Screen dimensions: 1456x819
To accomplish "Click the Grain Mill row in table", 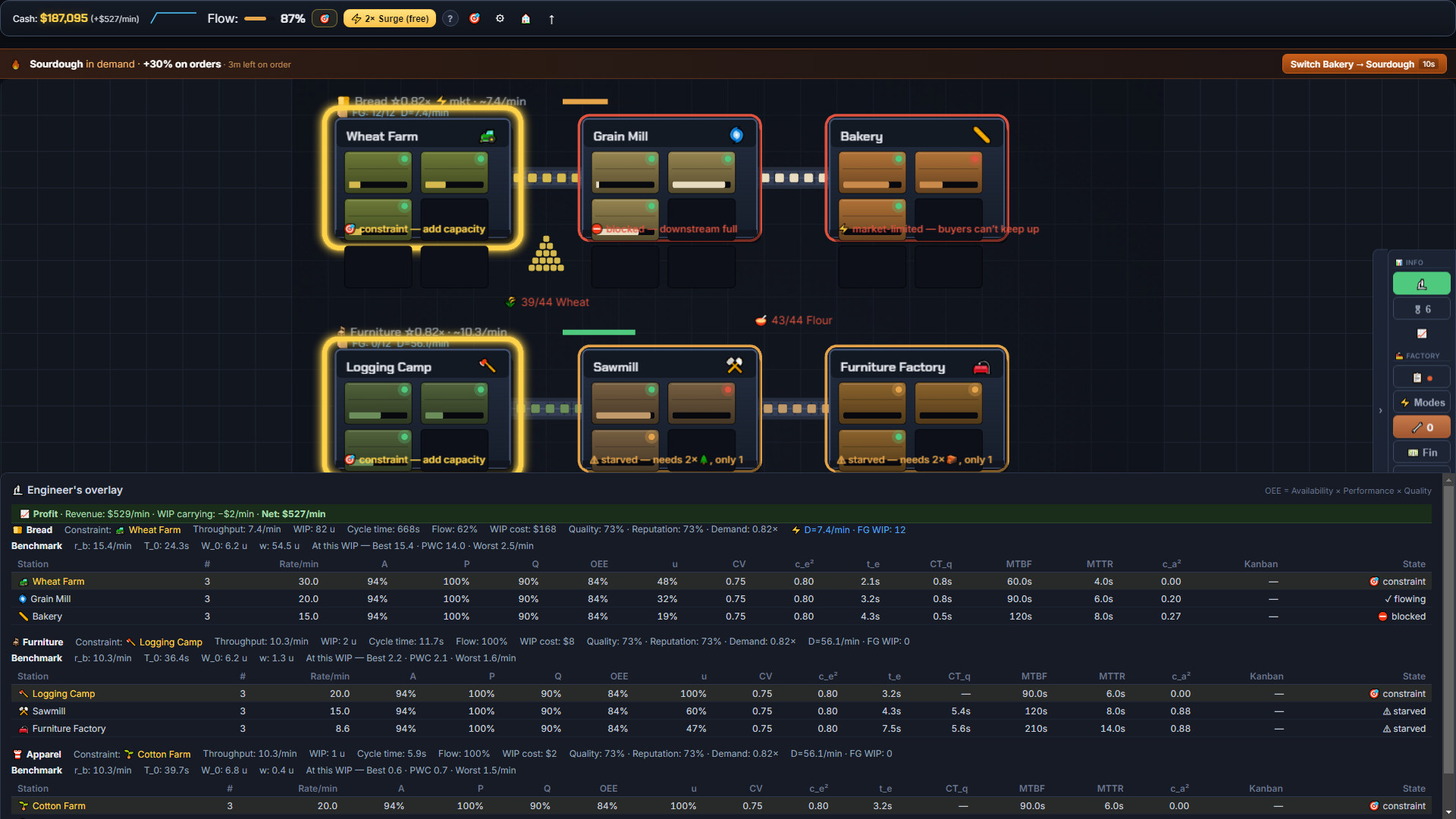I will (x=721, y=599).
